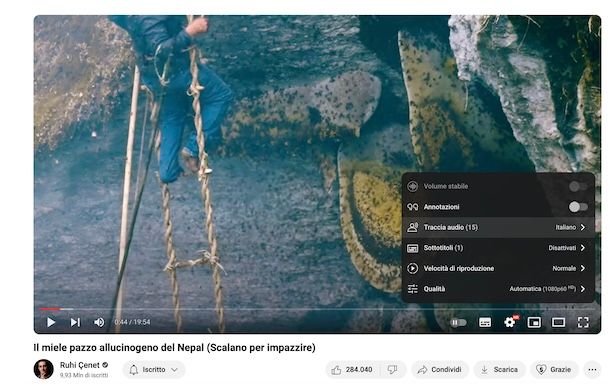Play the video
Screen dimensions: 610x384
coord(51,322)
